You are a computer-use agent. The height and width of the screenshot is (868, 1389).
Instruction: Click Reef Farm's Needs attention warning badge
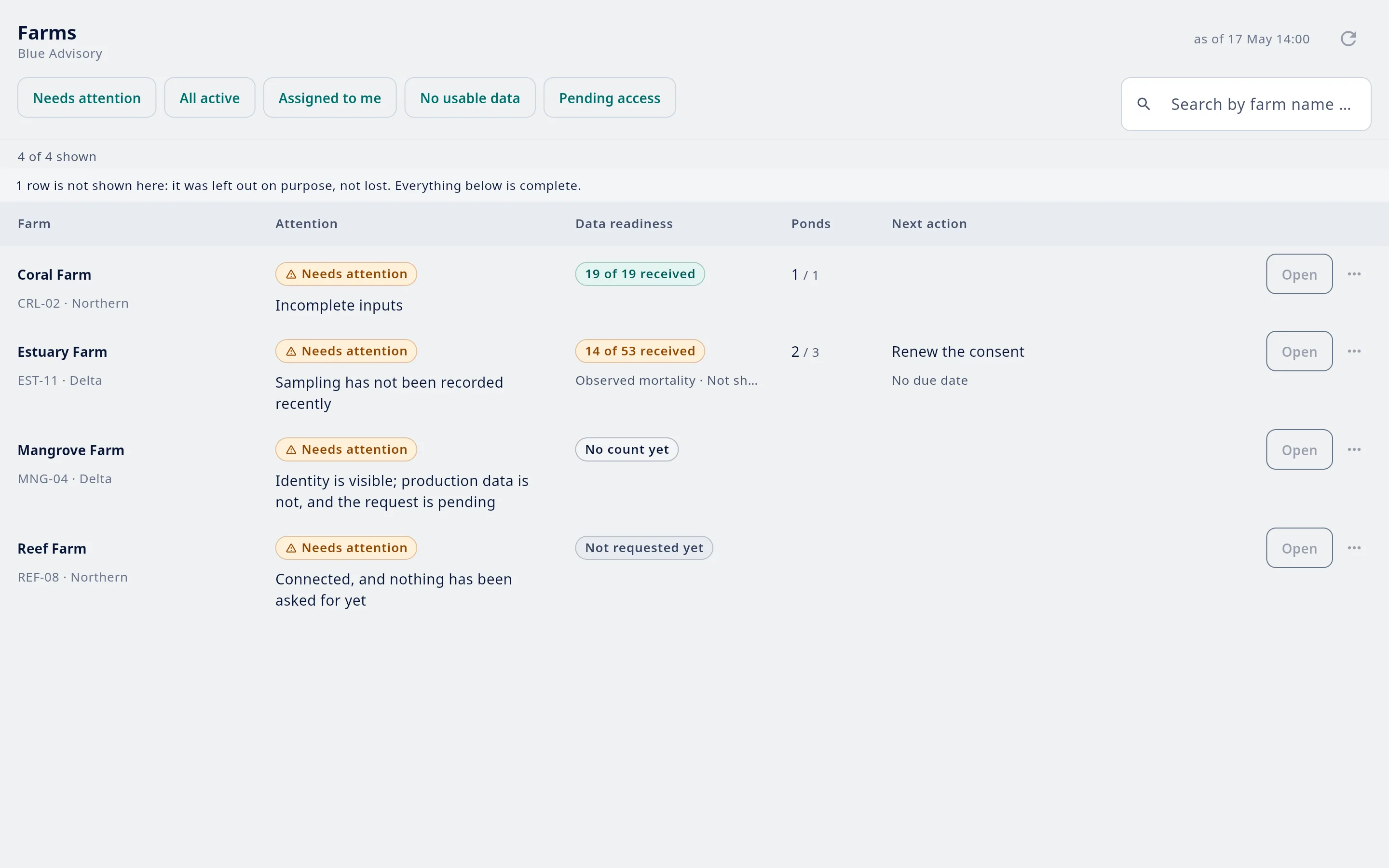click(x=346, y=548)
